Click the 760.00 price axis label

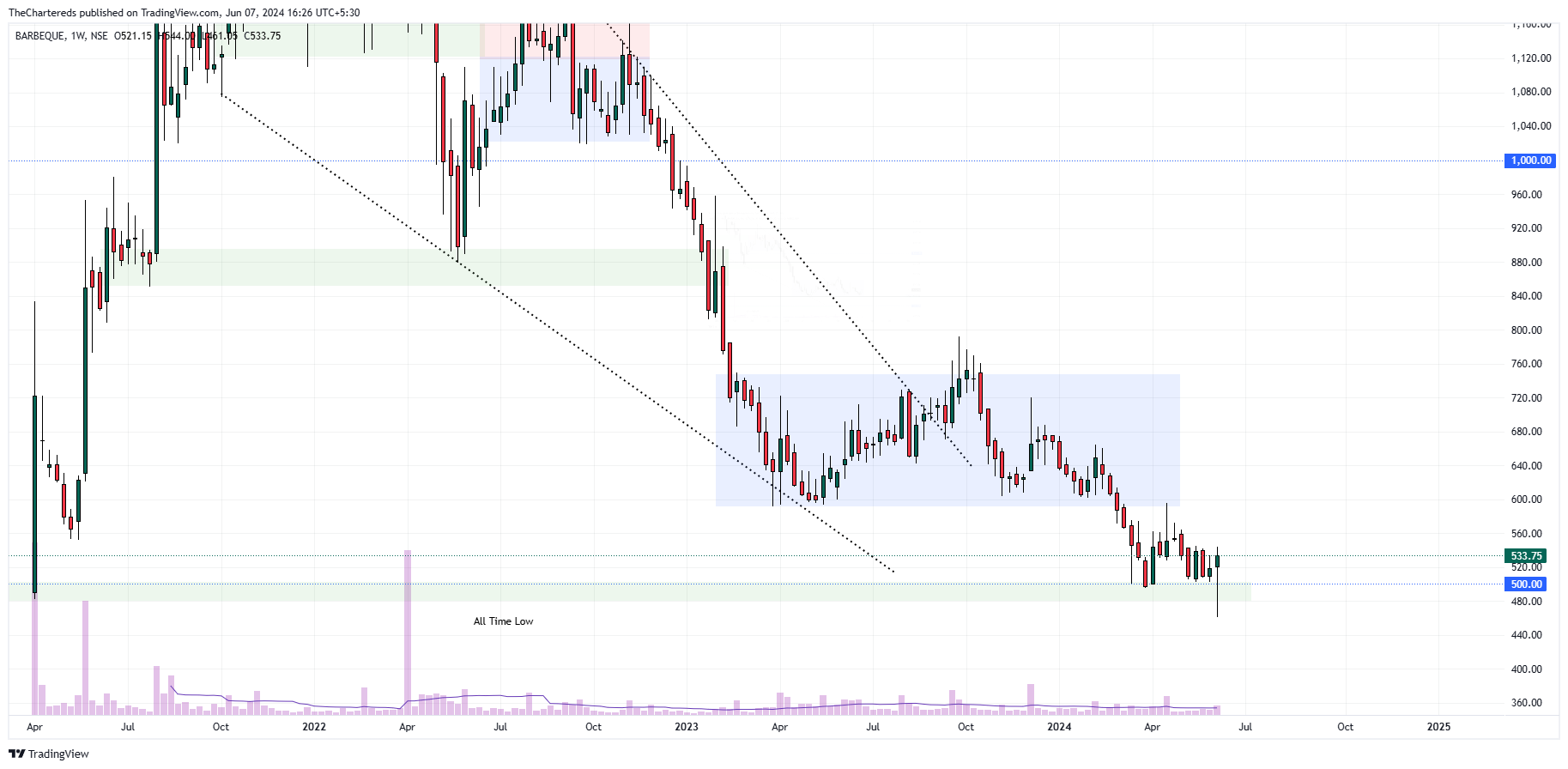point(1526,364)
